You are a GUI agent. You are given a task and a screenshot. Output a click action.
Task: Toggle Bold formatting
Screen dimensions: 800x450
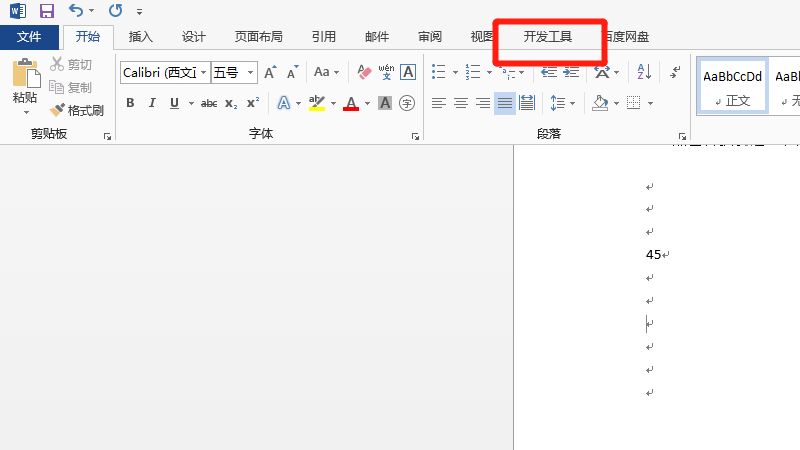pyautogui.click(x=130, y=103)
